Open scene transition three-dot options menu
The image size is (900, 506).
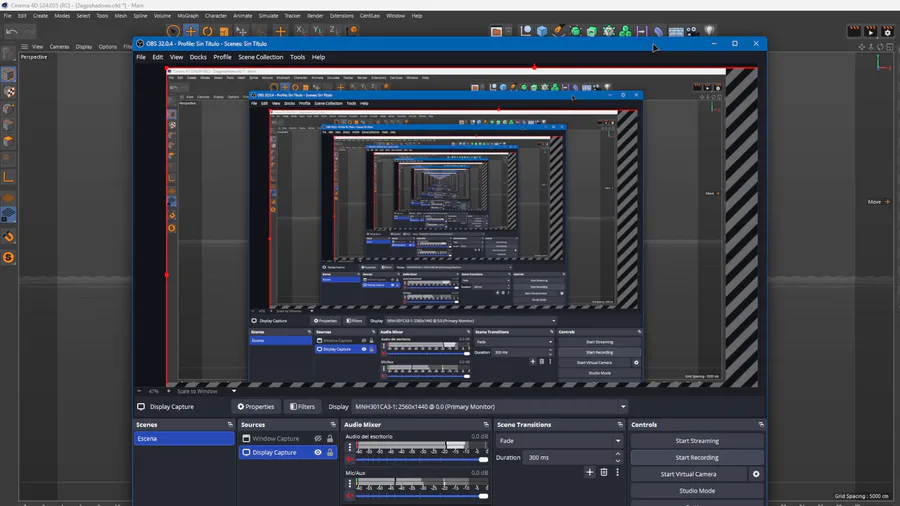click(618, 472)
